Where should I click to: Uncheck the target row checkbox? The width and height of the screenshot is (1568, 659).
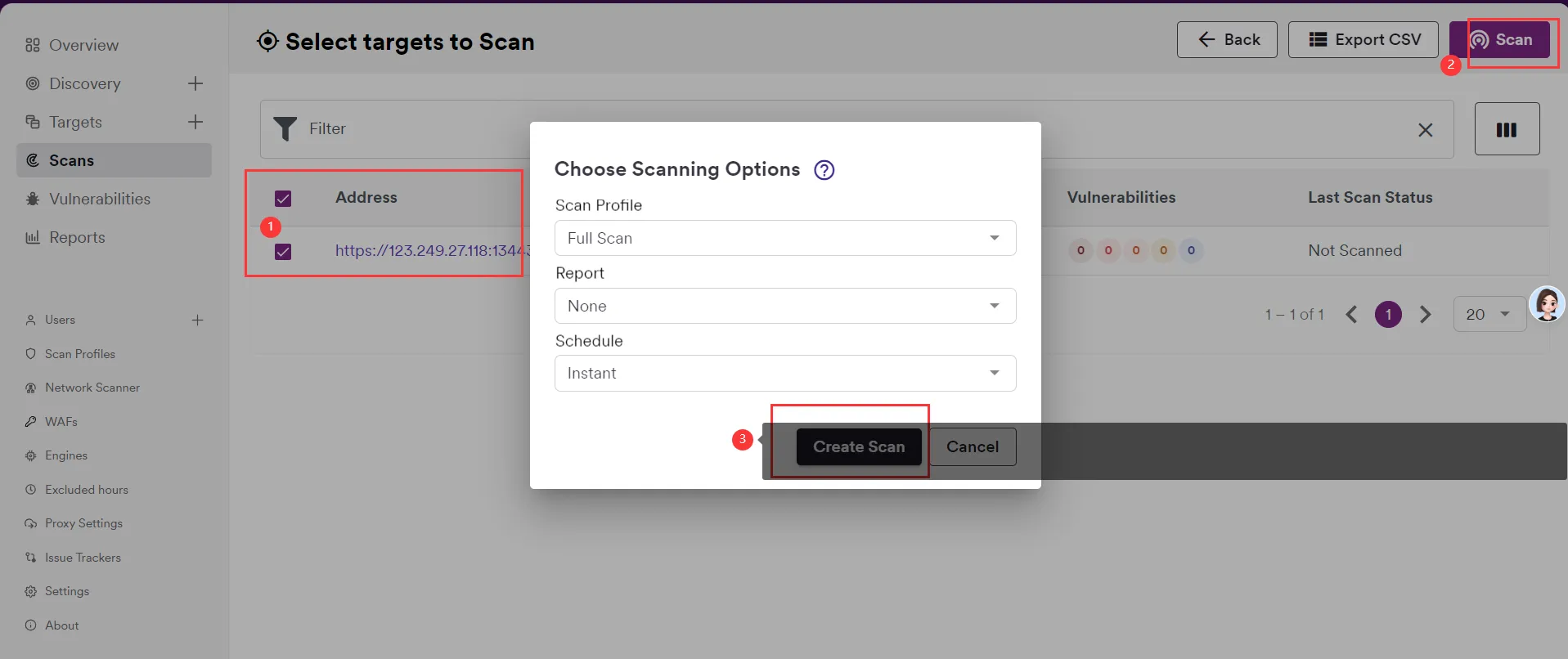(283, 252)
